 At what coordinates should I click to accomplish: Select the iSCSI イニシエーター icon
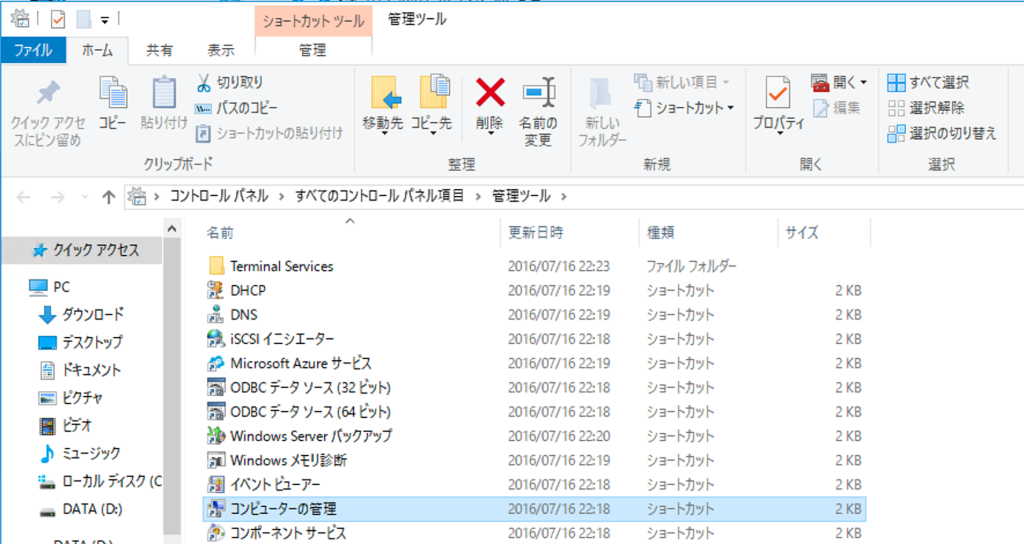coord(216,338)
